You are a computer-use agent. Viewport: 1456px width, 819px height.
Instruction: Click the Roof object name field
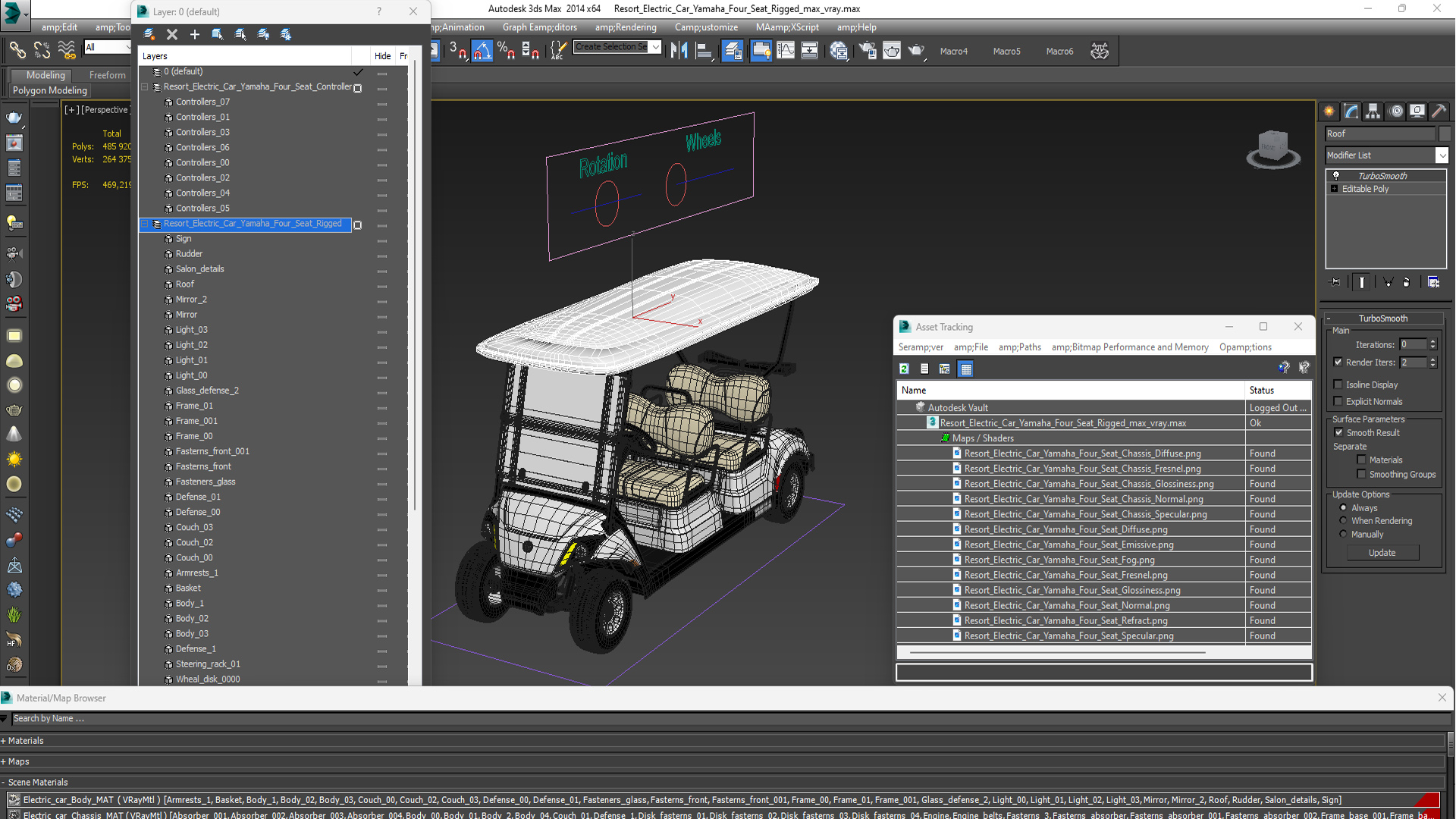(x=1380, y=133)
